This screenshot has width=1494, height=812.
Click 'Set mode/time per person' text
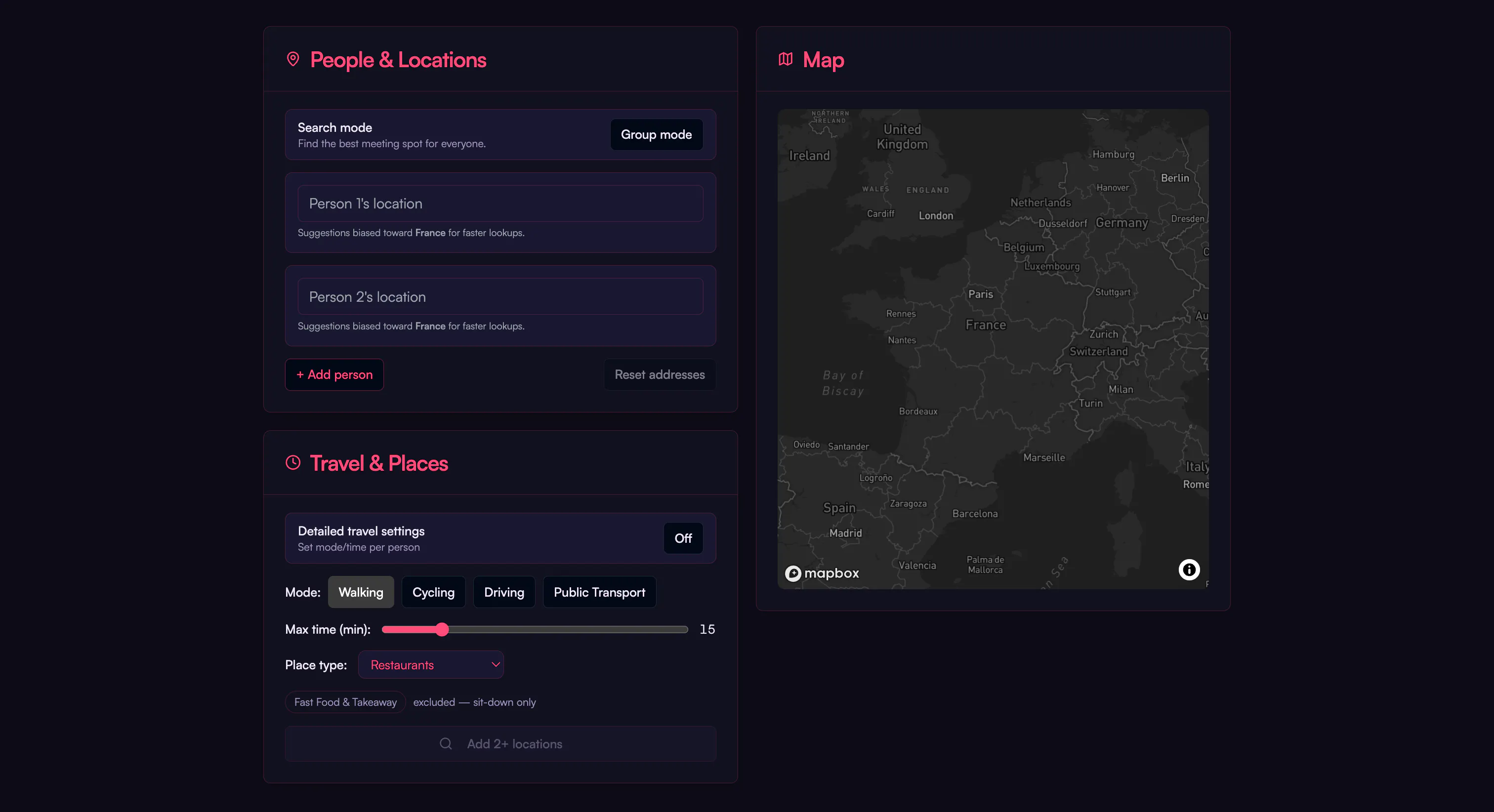coord(358,547)
